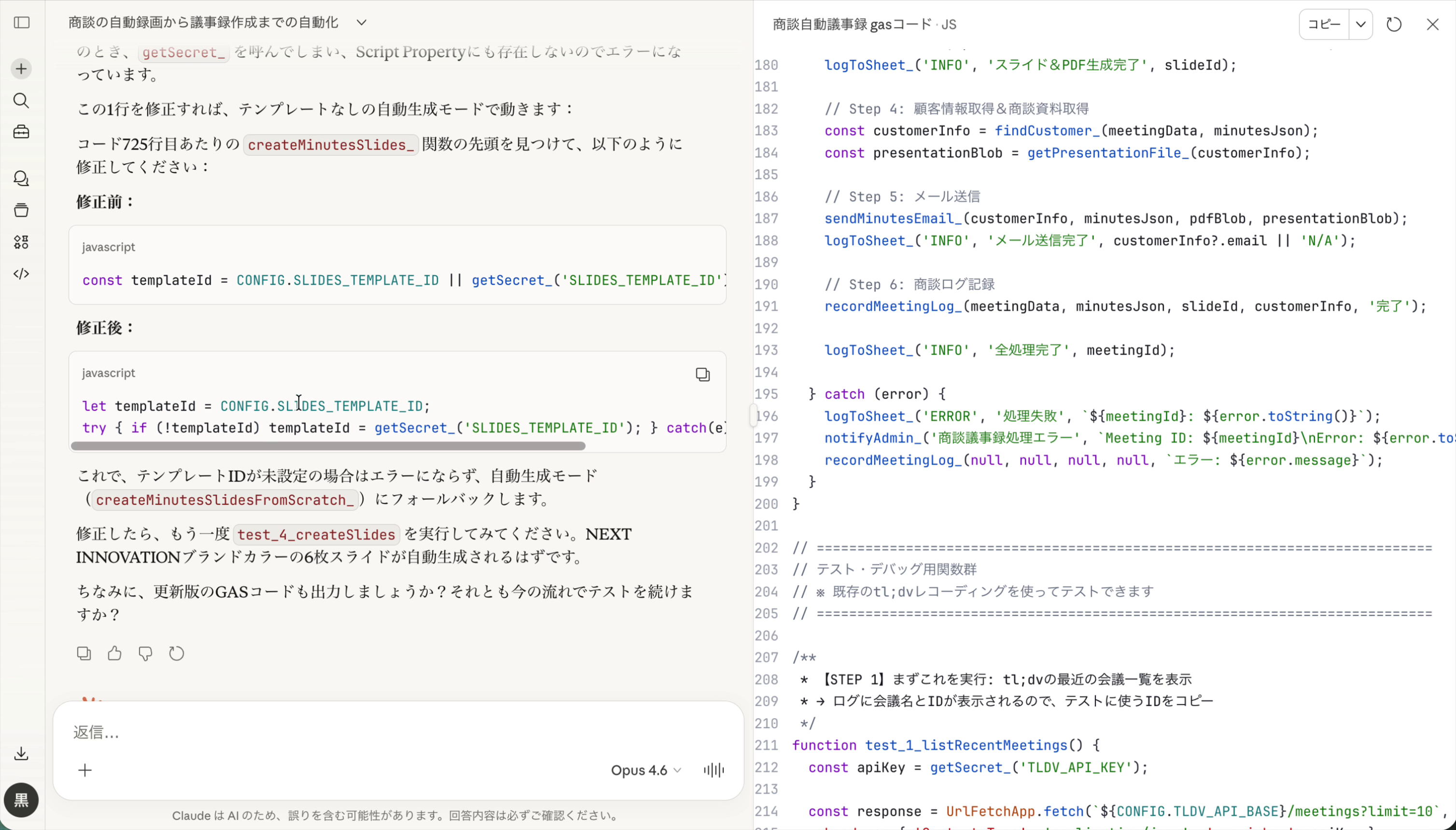Click the download icon in sidebar
The image size is (1456, 830).
[x=22, y=754]
